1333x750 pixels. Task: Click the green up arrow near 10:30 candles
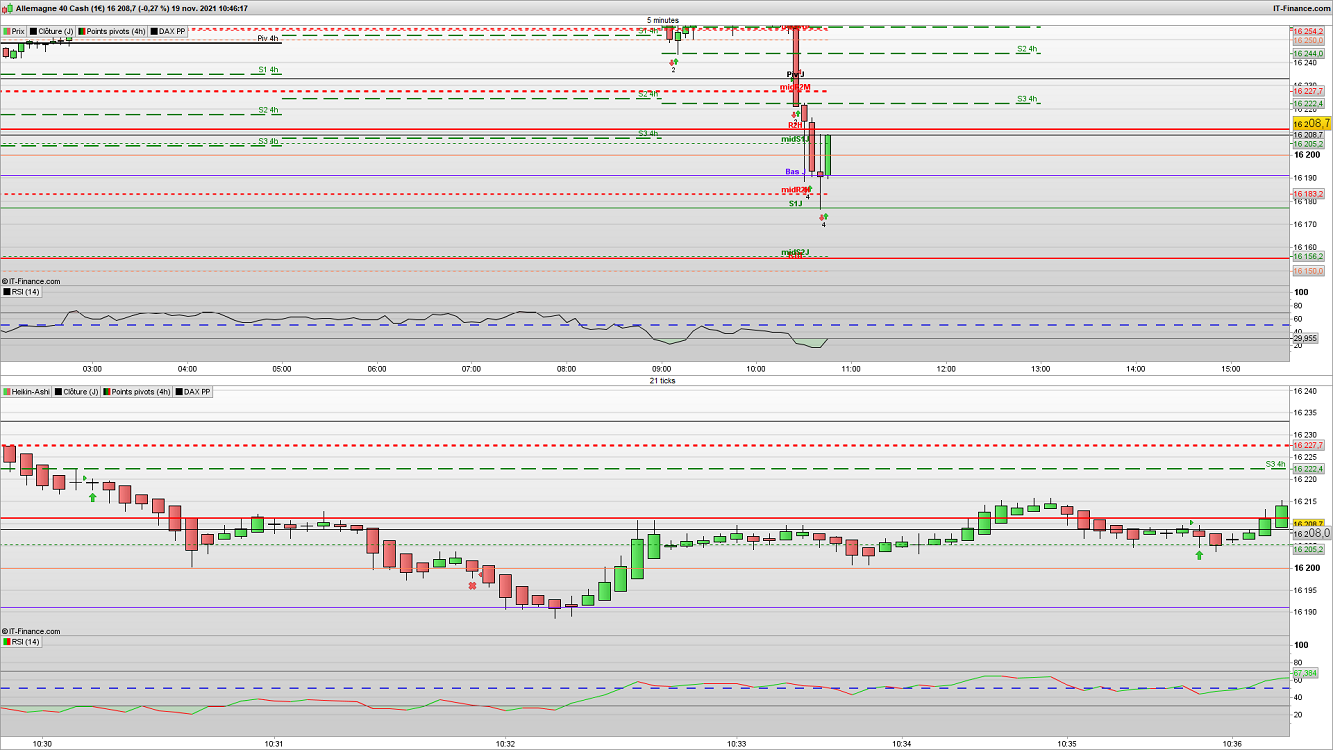pyautogui.click(x=93, y=496)
